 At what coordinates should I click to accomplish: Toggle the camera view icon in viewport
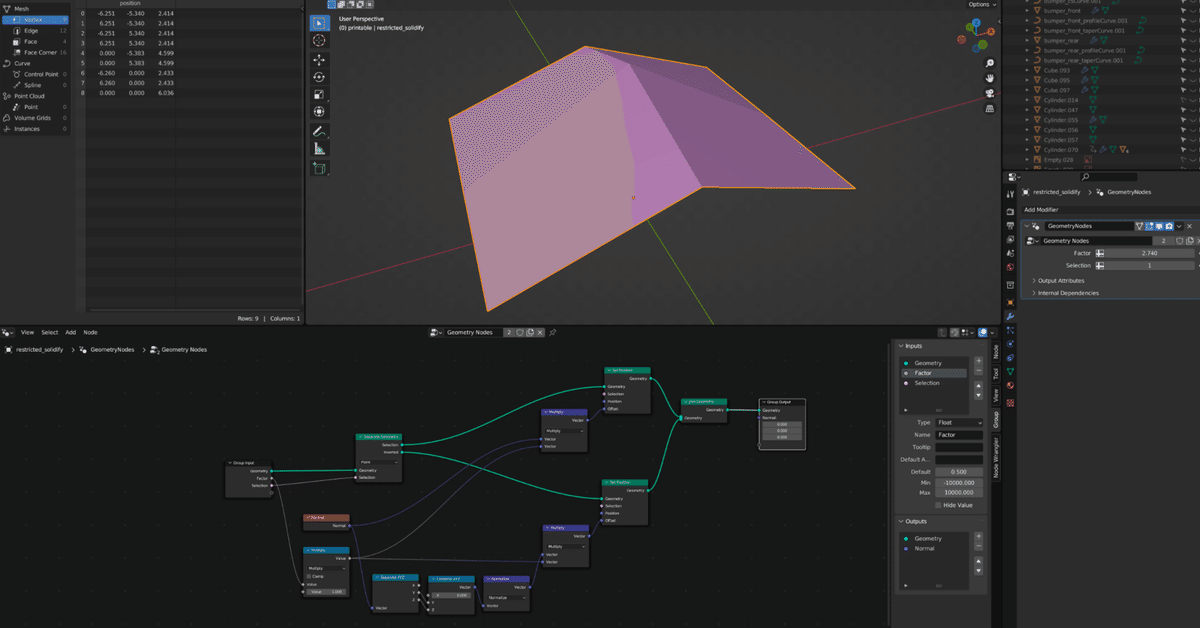pos(989,93)
